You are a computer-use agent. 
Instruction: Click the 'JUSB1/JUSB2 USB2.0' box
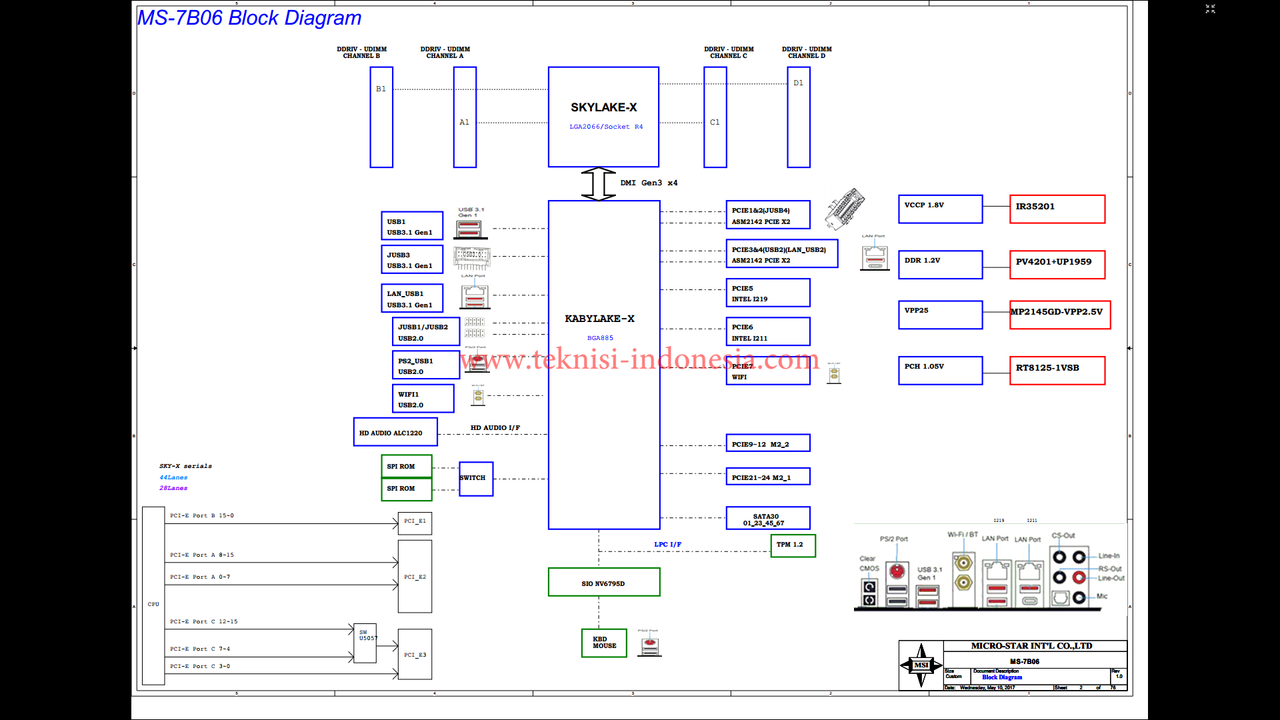pos(426,332)
